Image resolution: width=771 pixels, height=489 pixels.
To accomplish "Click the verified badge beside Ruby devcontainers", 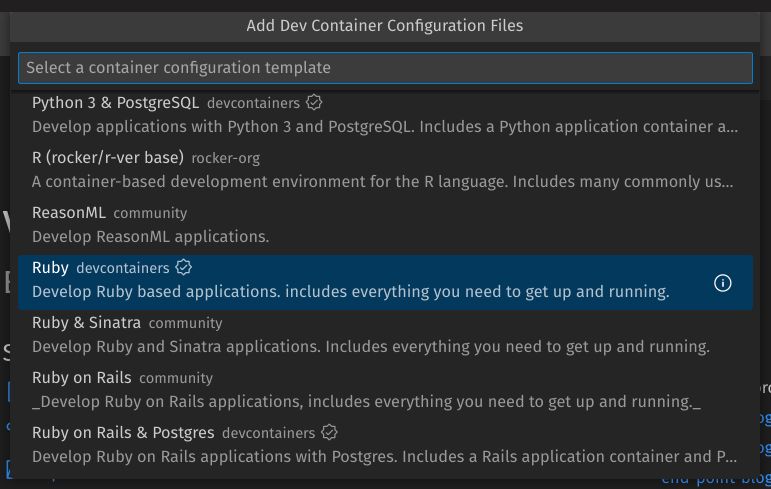I will click(184, 268).
